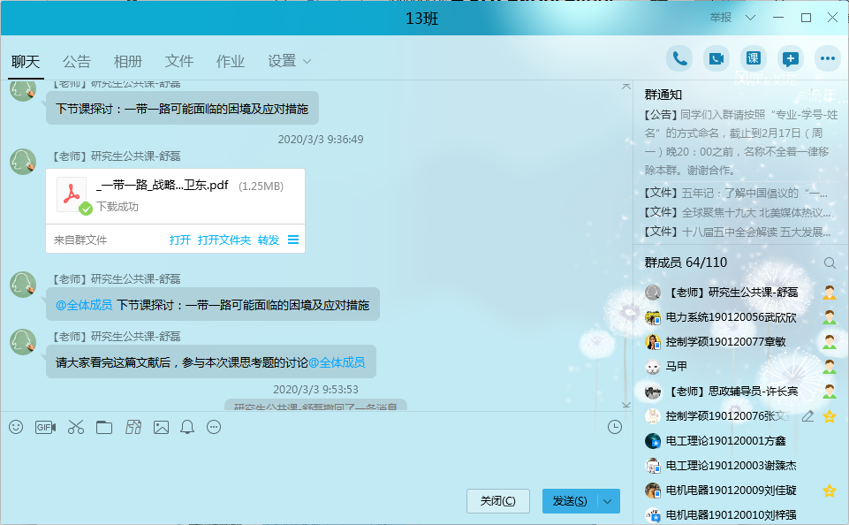Start a voice call in the group
The height and width of the screenshot is (525, 849).
680,59
